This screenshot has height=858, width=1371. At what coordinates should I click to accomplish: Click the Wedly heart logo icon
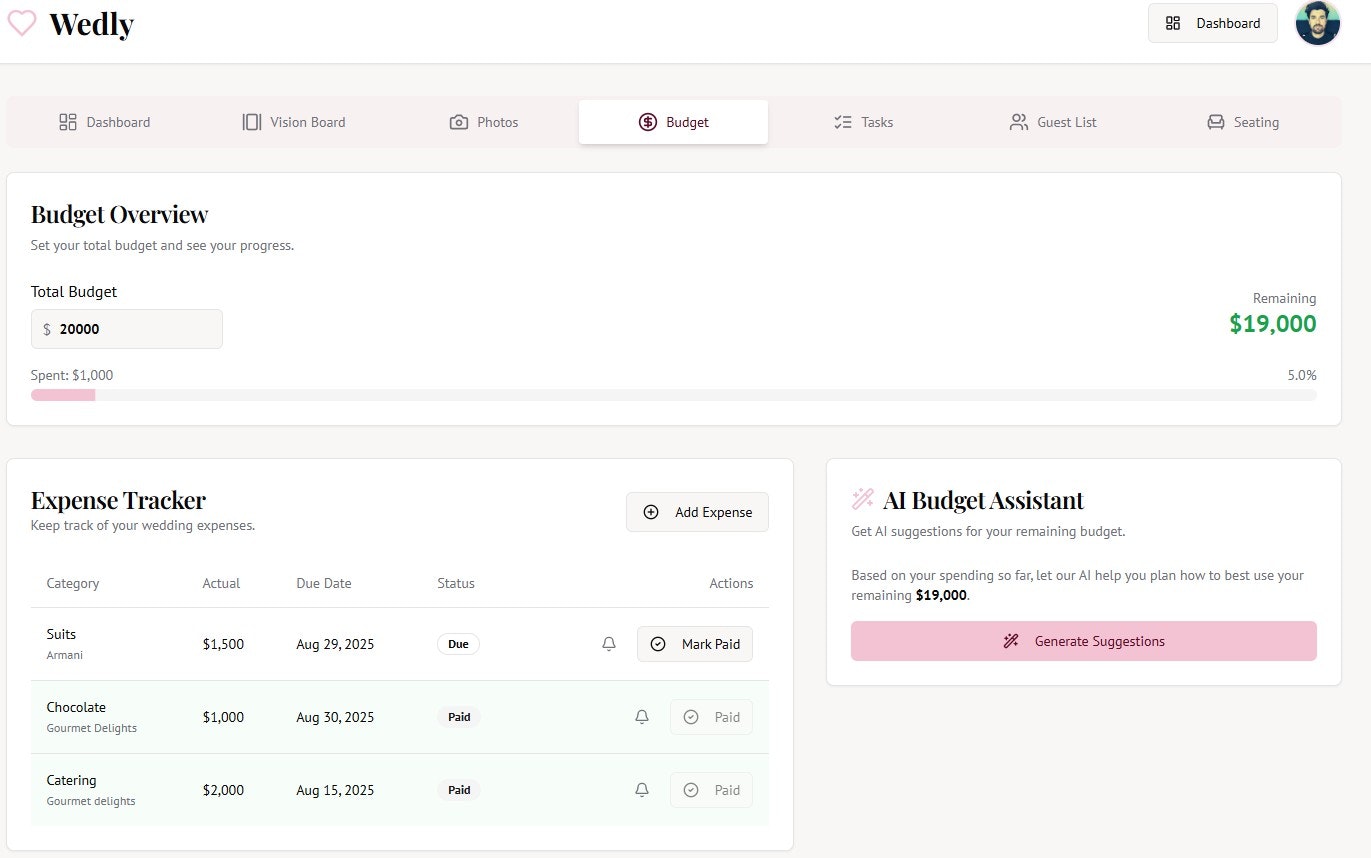pos(22,23)
